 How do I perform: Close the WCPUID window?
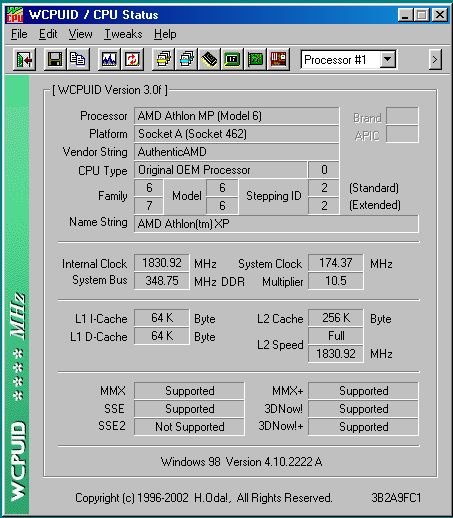coord(439,15)
